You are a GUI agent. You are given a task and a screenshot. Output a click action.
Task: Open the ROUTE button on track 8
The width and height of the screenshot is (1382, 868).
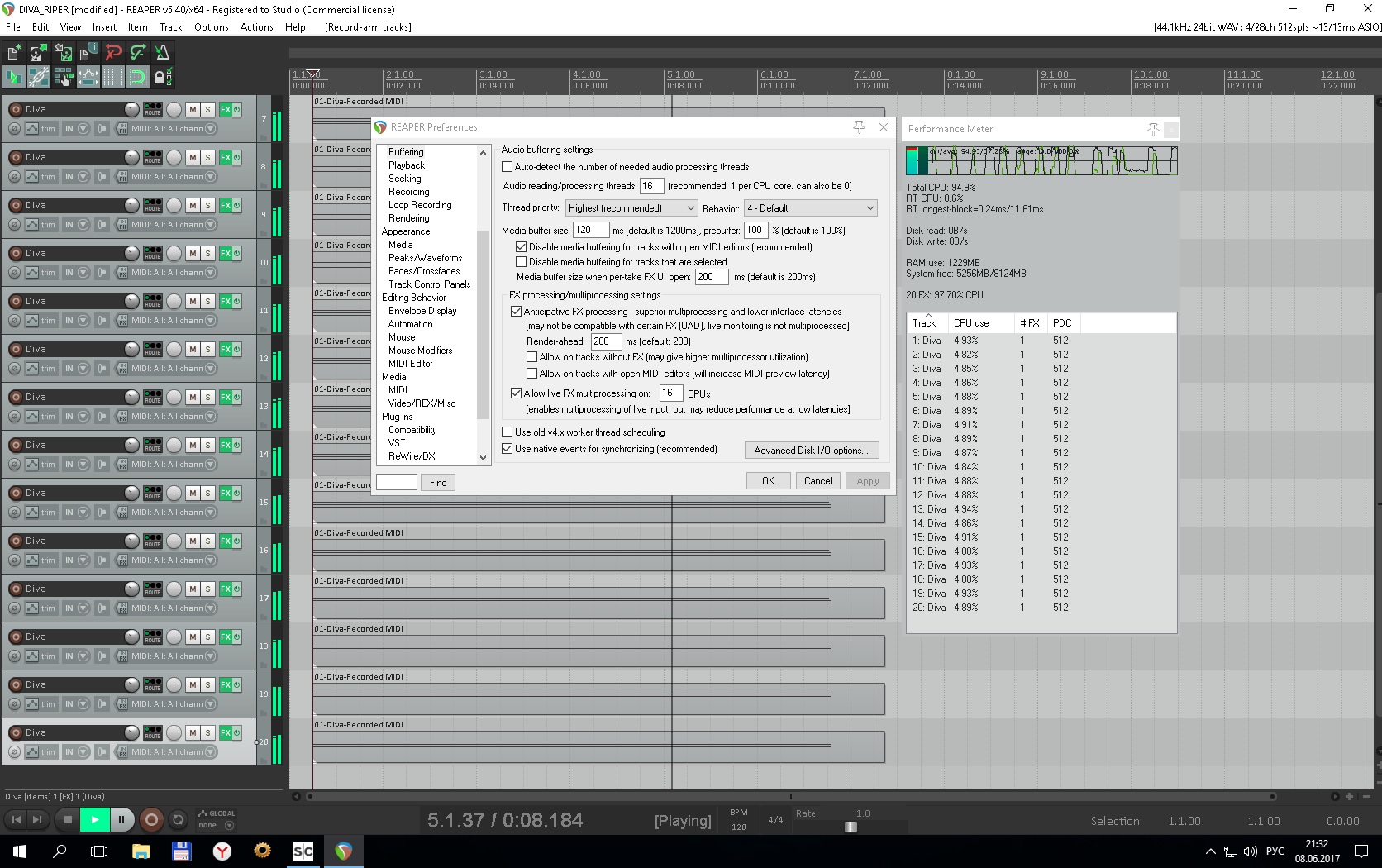click(x=153, y=157)
